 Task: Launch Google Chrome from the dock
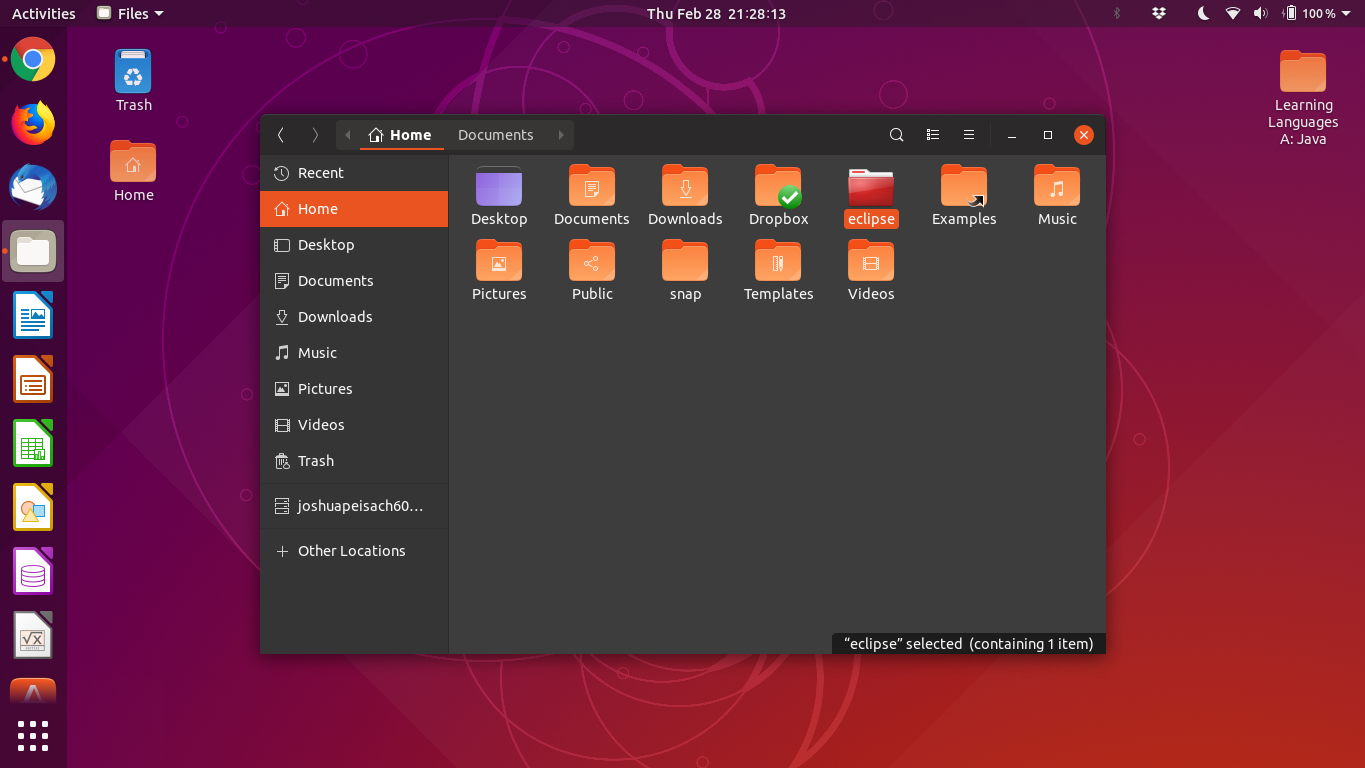[33, 59]
